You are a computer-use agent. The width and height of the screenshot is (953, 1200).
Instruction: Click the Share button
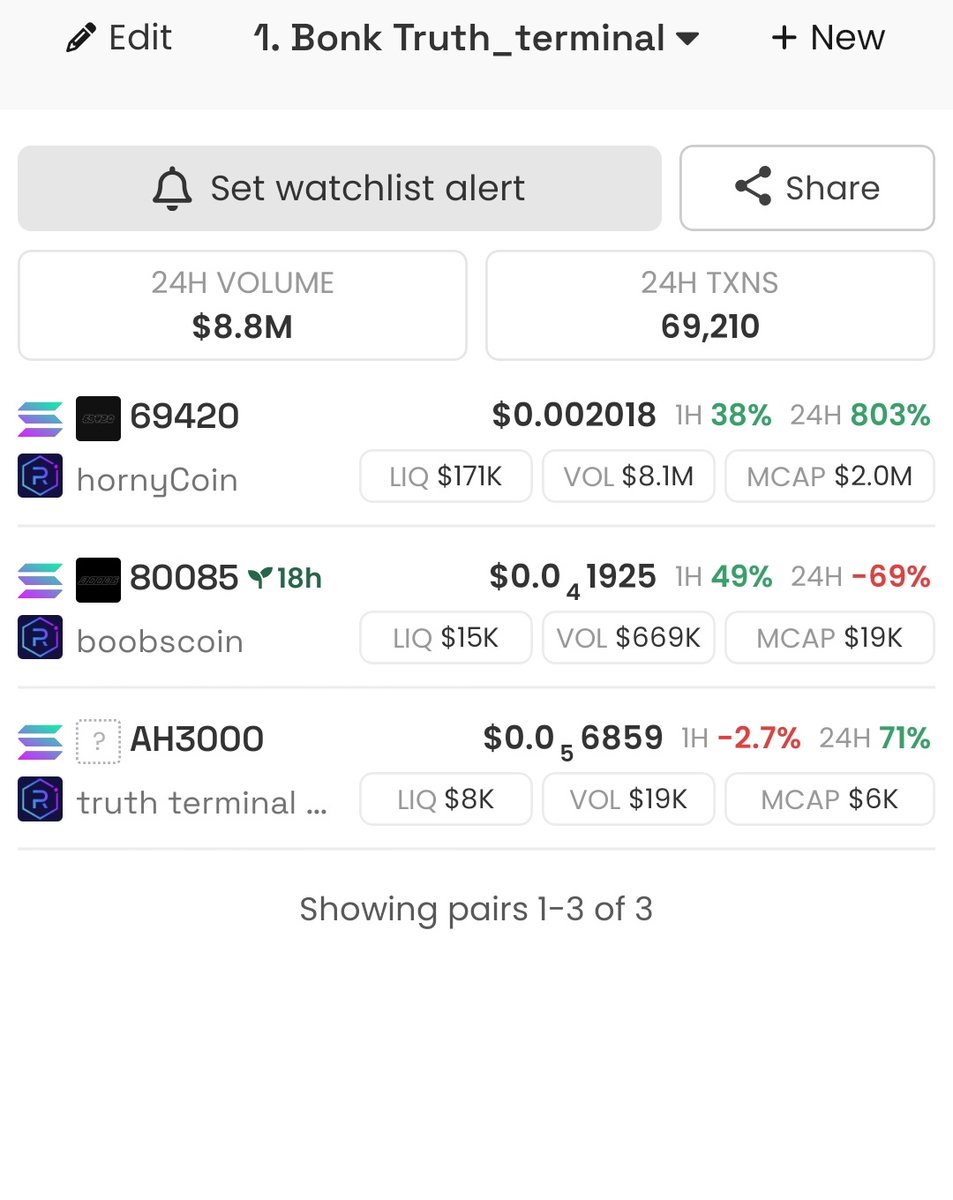(x=807, y=188)
